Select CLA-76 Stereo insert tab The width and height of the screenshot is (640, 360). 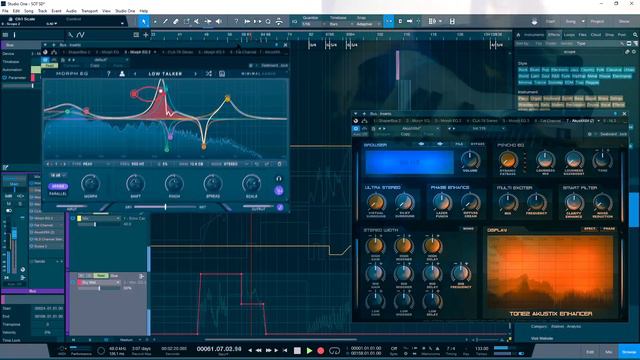coord(178,52)
